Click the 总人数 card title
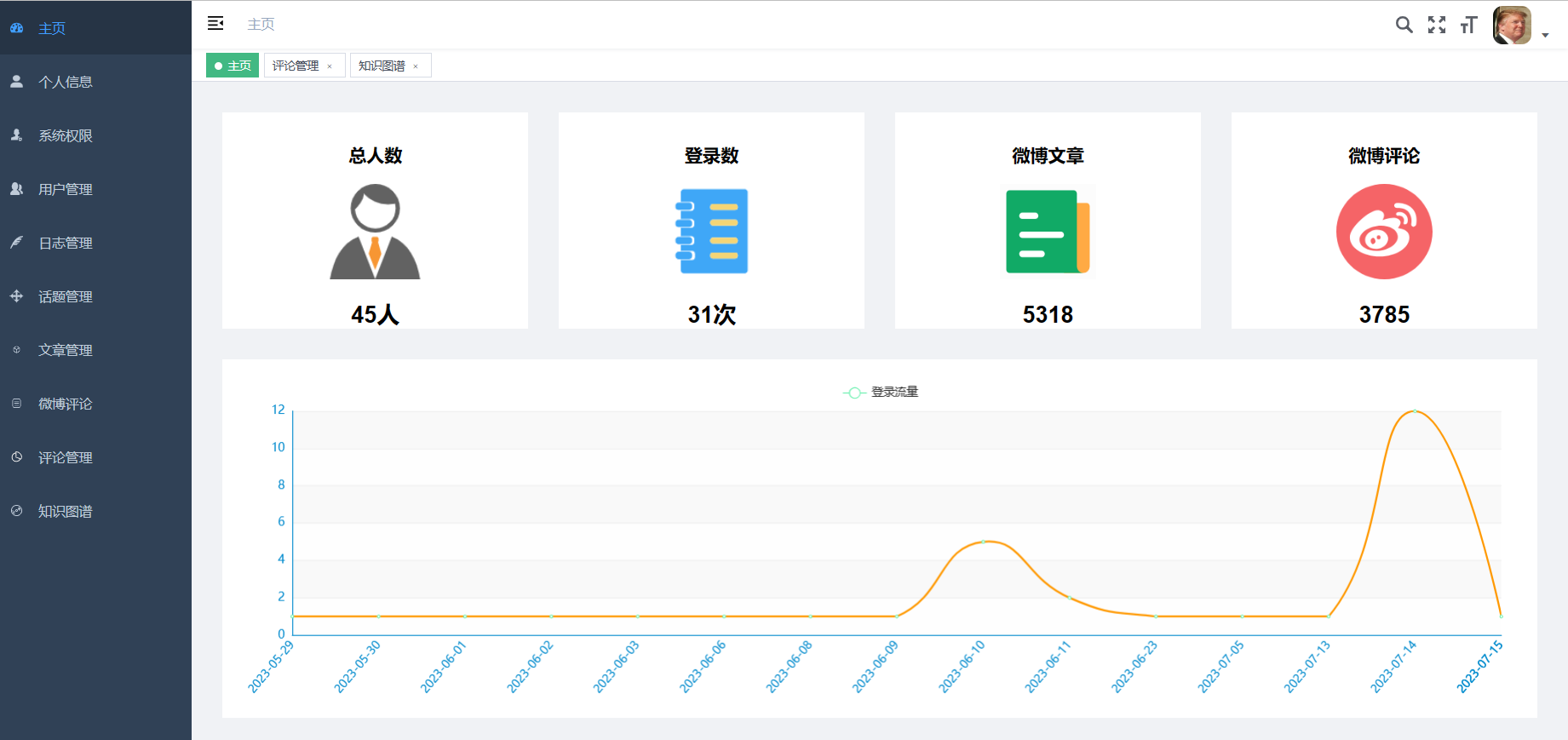 tap(375, 156)
